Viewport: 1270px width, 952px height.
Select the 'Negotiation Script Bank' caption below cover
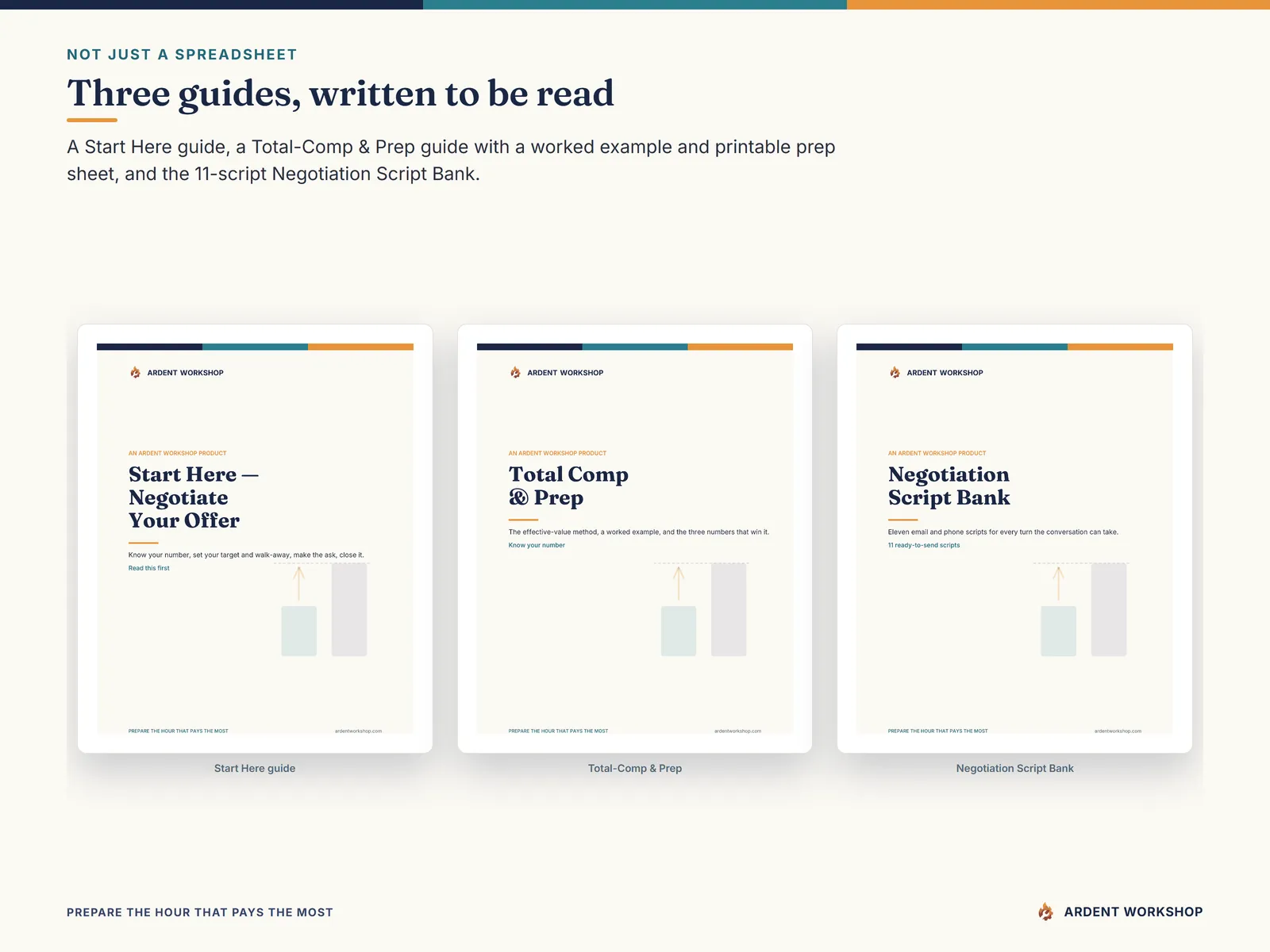1014,768
